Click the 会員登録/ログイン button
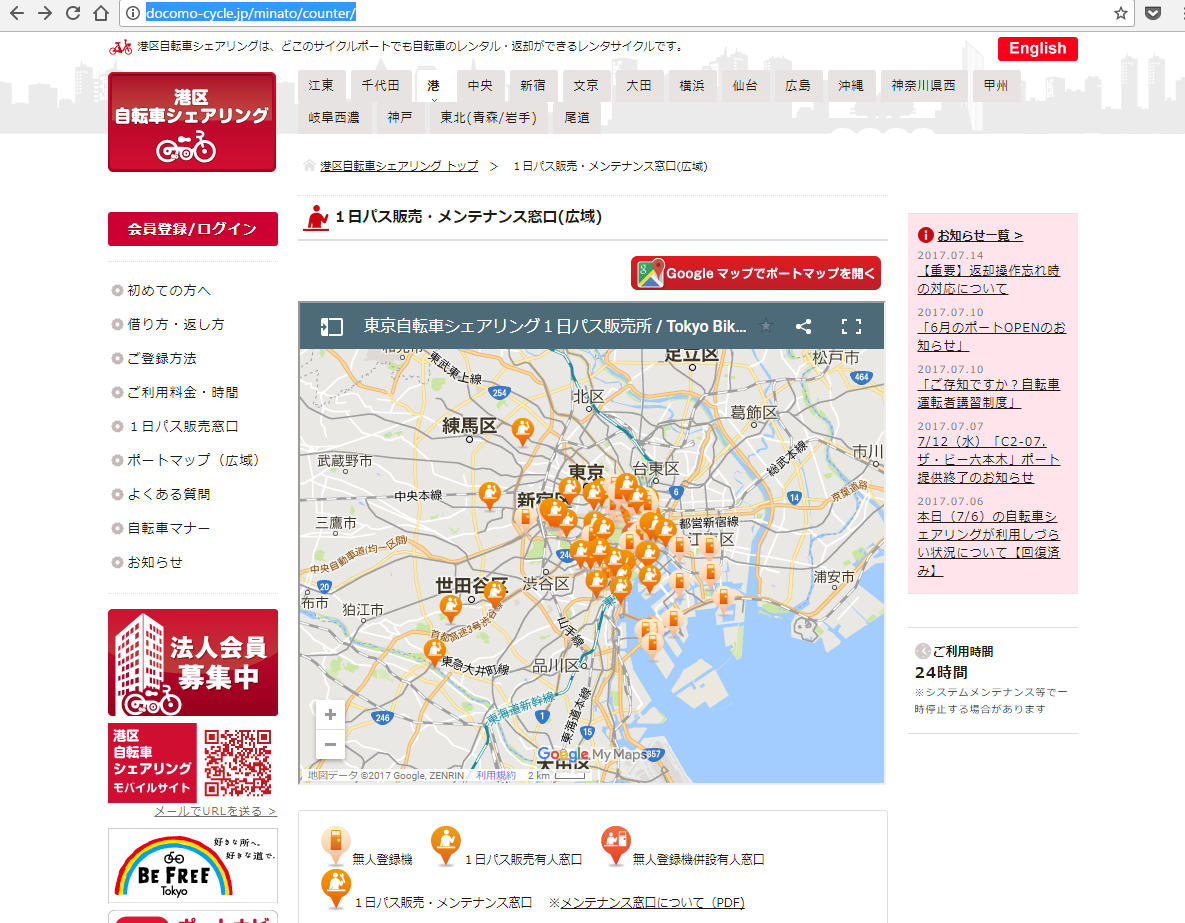This screenshot has height=923, width=1185. (193, 229)
